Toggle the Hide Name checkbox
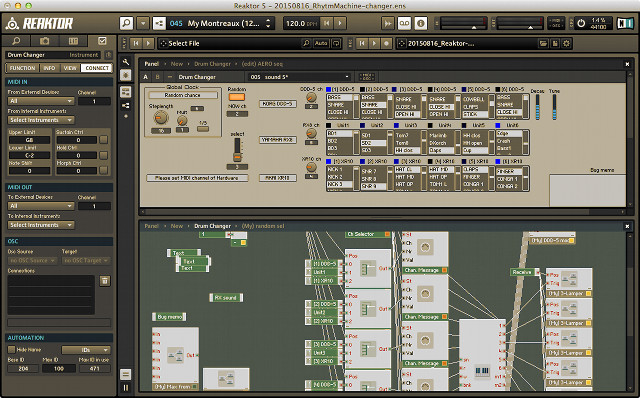Image resolution: width=640 pixels, height=398 pixels. (11, 349)
